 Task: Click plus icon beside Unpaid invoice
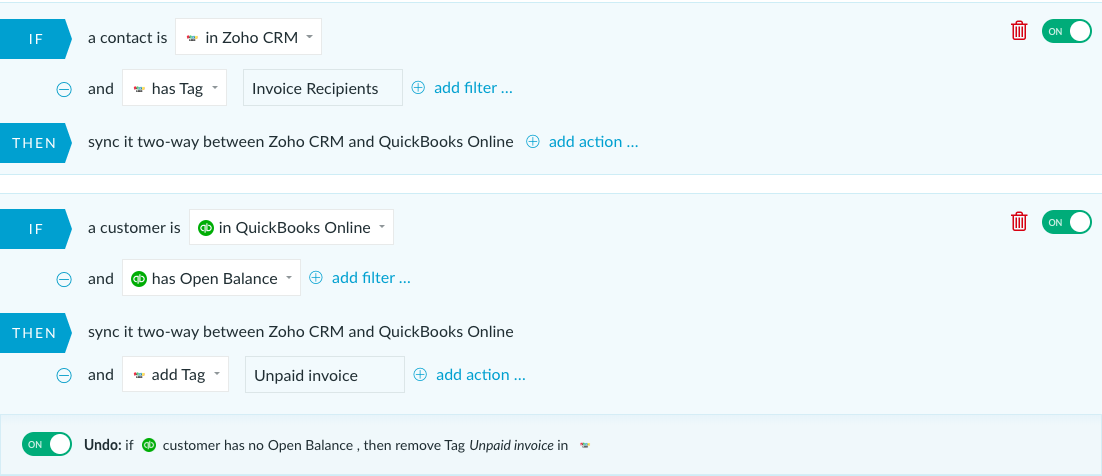coord(420,375)
